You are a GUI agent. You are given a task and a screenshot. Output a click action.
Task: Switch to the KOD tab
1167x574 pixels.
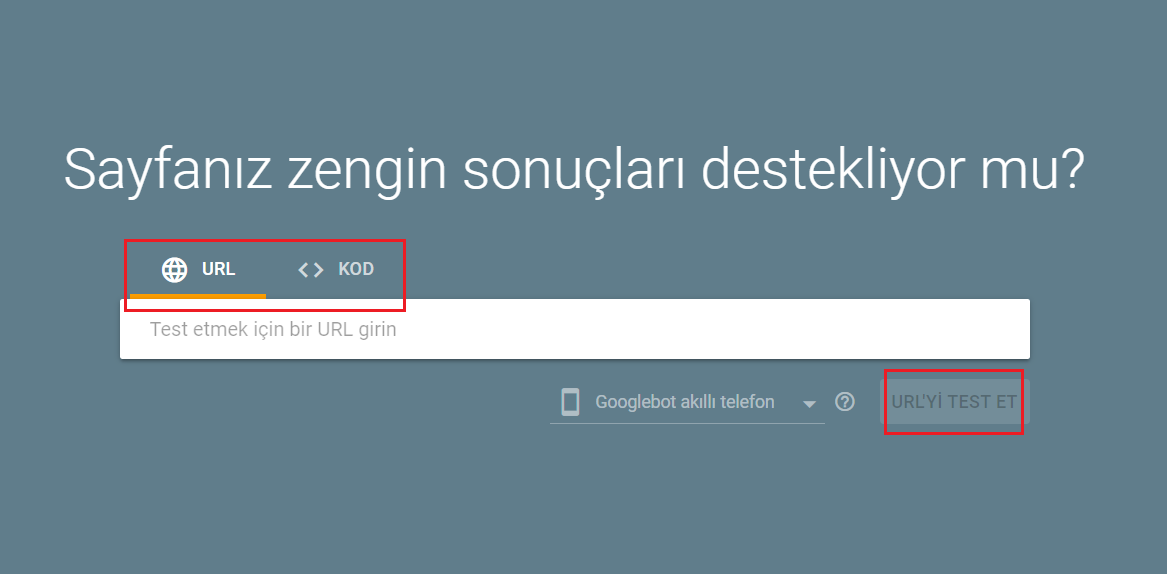(x=336, y=270)
